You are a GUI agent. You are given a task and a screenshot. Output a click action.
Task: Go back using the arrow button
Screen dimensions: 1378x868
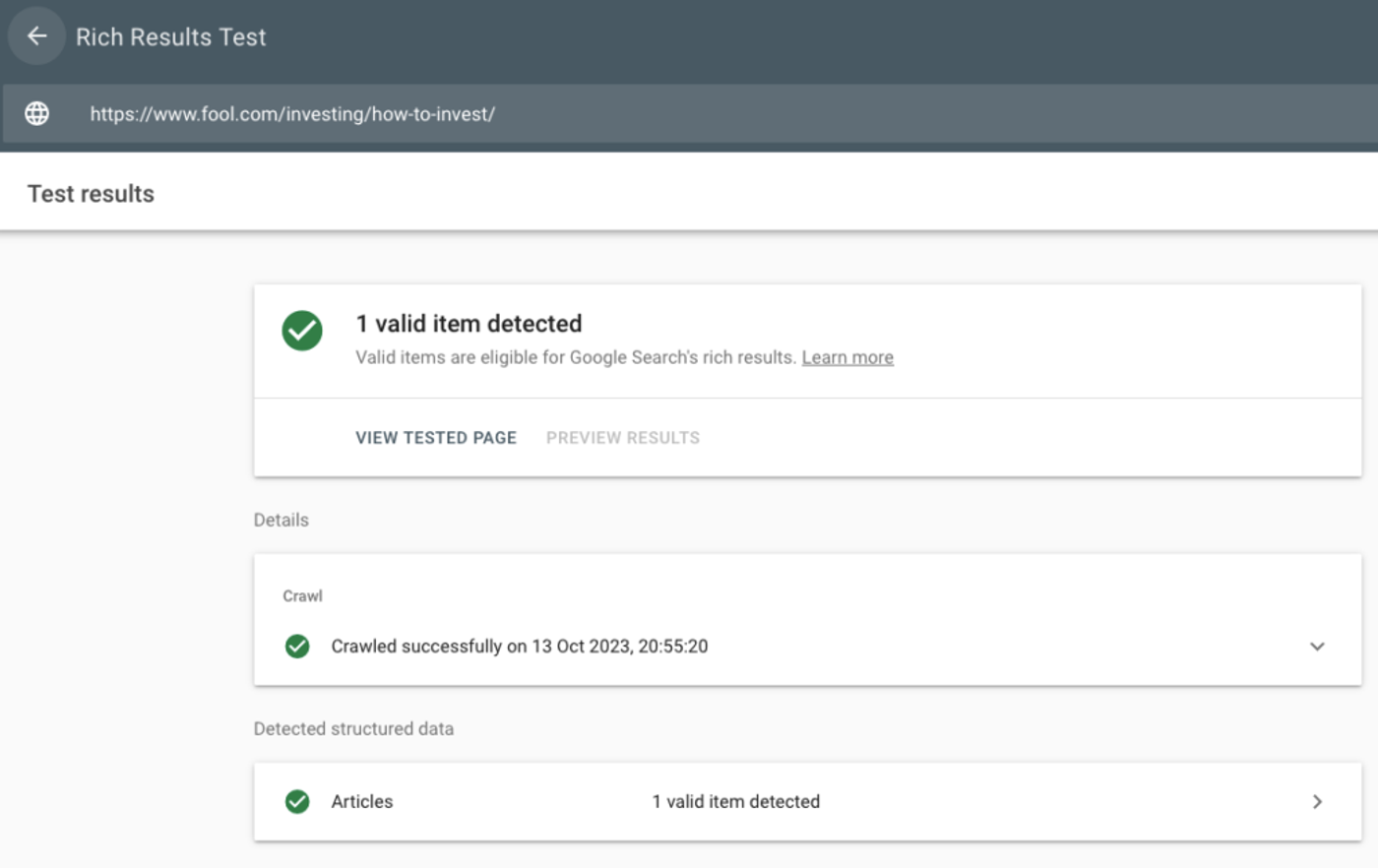coord(36,36)
